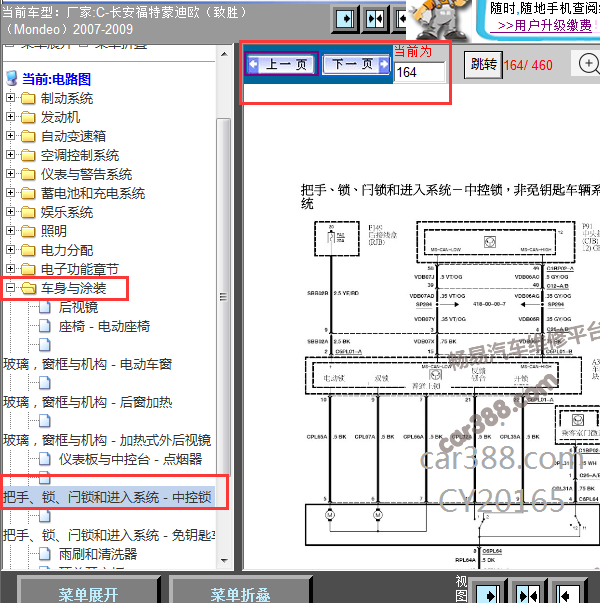Select the 仪表与警告系统 folder icon

point(28,174)
